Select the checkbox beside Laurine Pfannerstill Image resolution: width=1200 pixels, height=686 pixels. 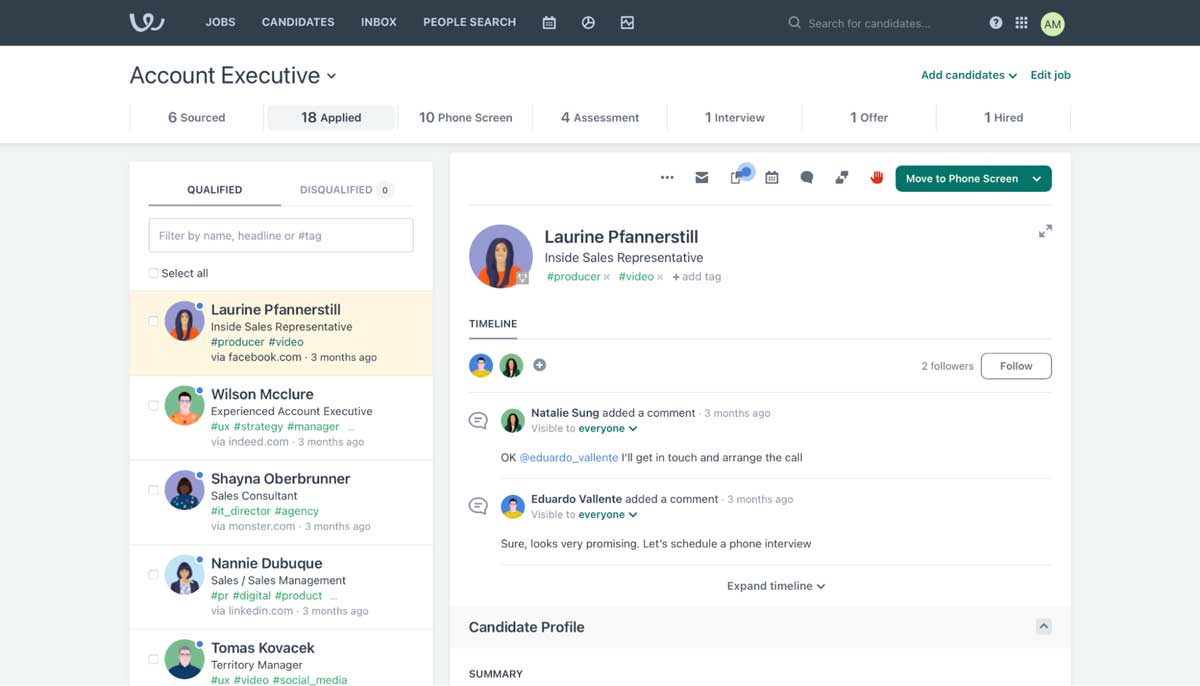[152, 320]
